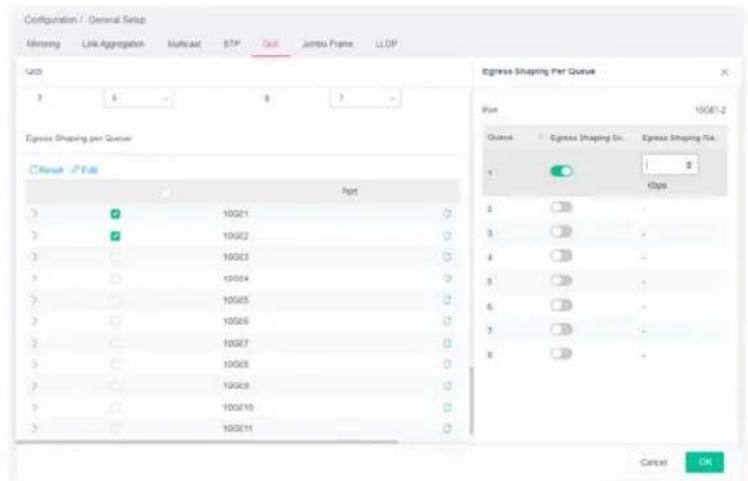Reset the 10GE1 row with its refresh icon
The height and width of the screenshot is (481, 748).
tap(447, 214)
